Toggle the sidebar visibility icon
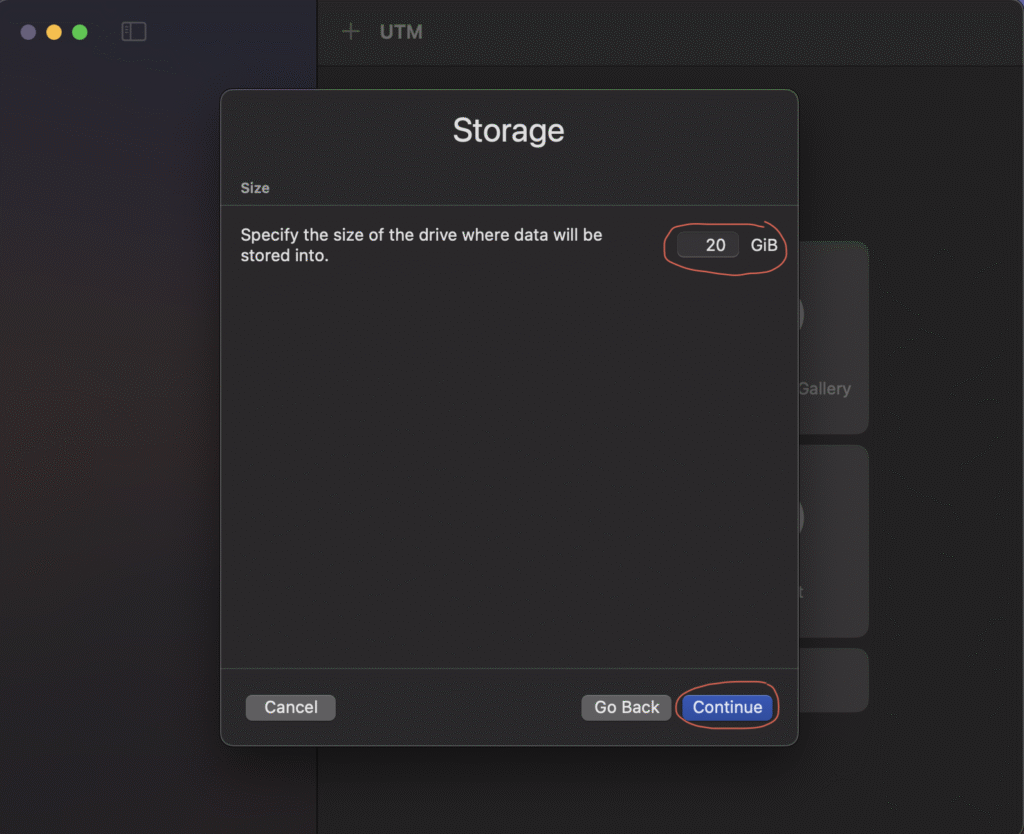This screenshot has width=1024, height=834. click(134, 32)
